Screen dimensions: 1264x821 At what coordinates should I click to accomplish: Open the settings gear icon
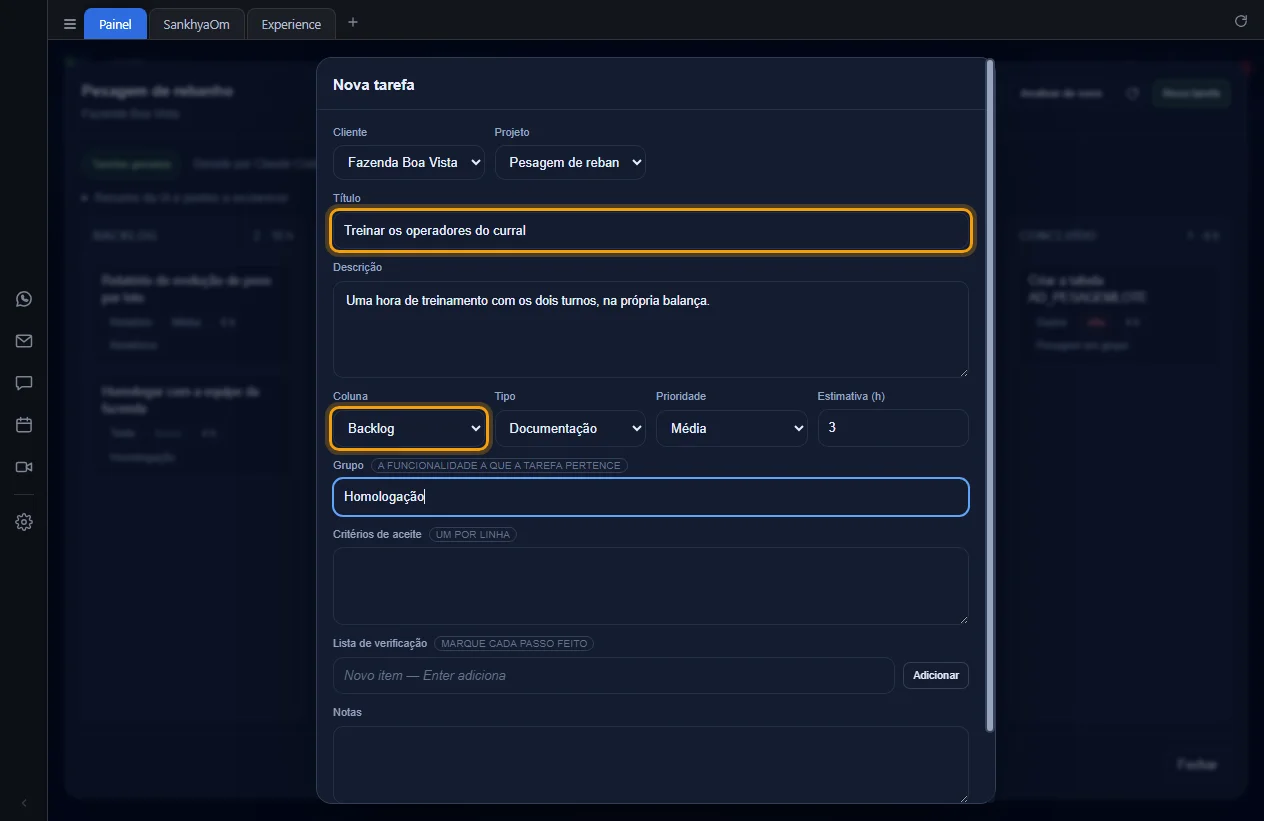(x=24, y=522)
